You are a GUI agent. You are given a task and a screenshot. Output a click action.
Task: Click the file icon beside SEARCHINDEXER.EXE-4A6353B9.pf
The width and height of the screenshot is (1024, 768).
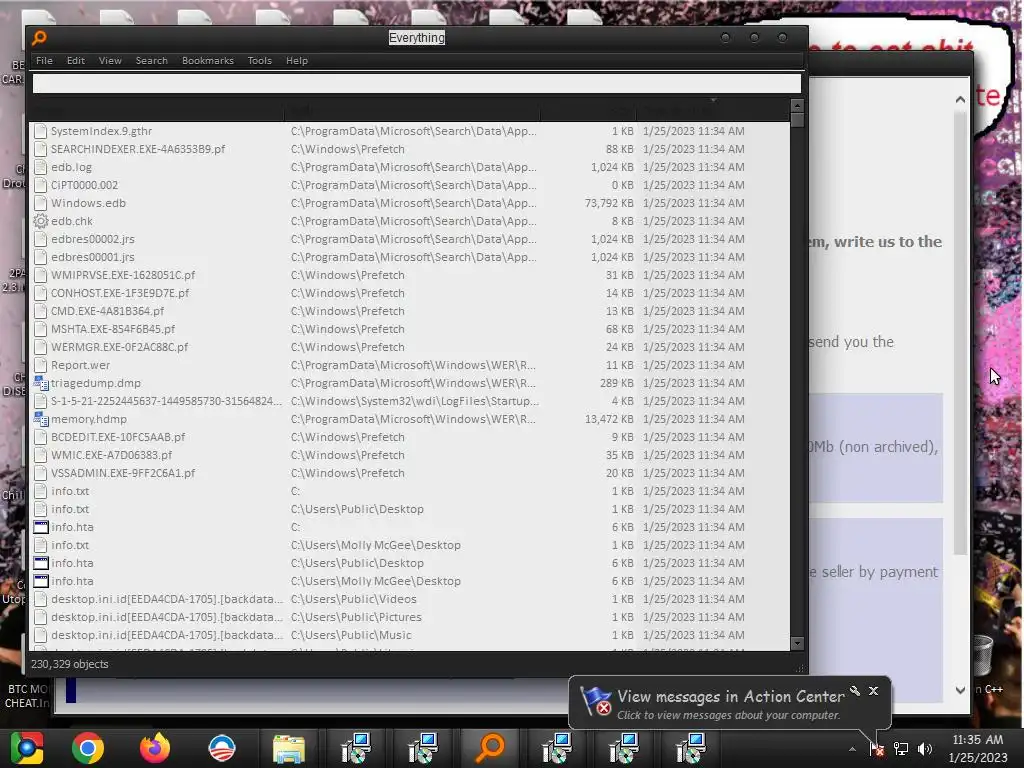pyautogui.click(x=40, y=149)
